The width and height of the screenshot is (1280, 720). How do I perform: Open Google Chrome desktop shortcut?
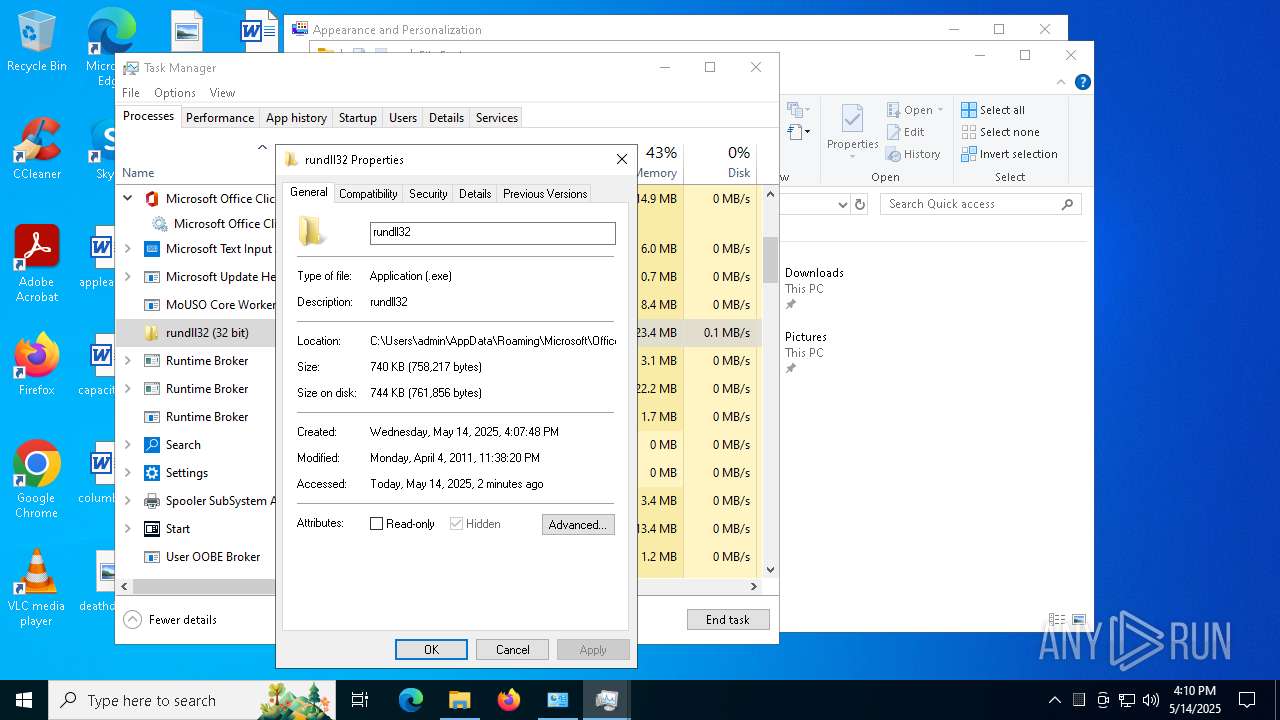tap(36, 479)
